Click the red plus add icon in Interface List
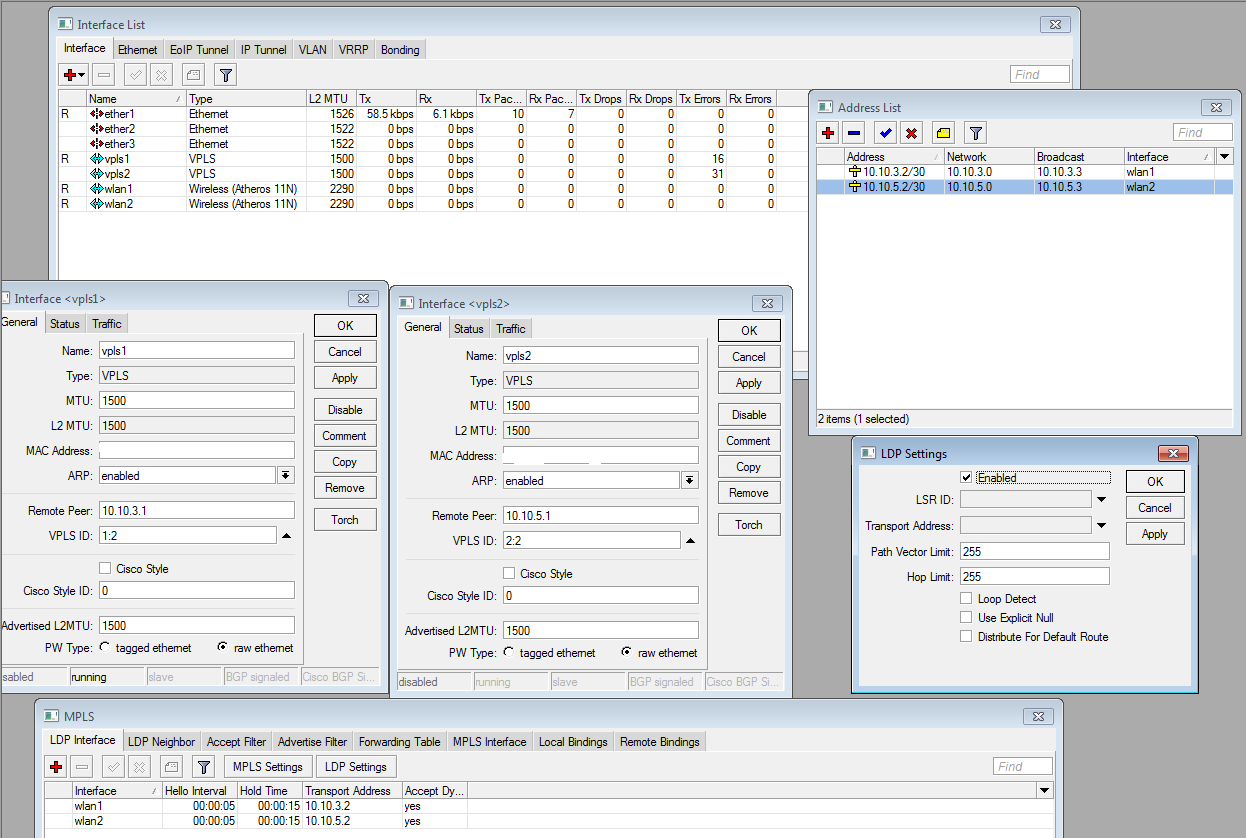 click(x=70, y=75)
